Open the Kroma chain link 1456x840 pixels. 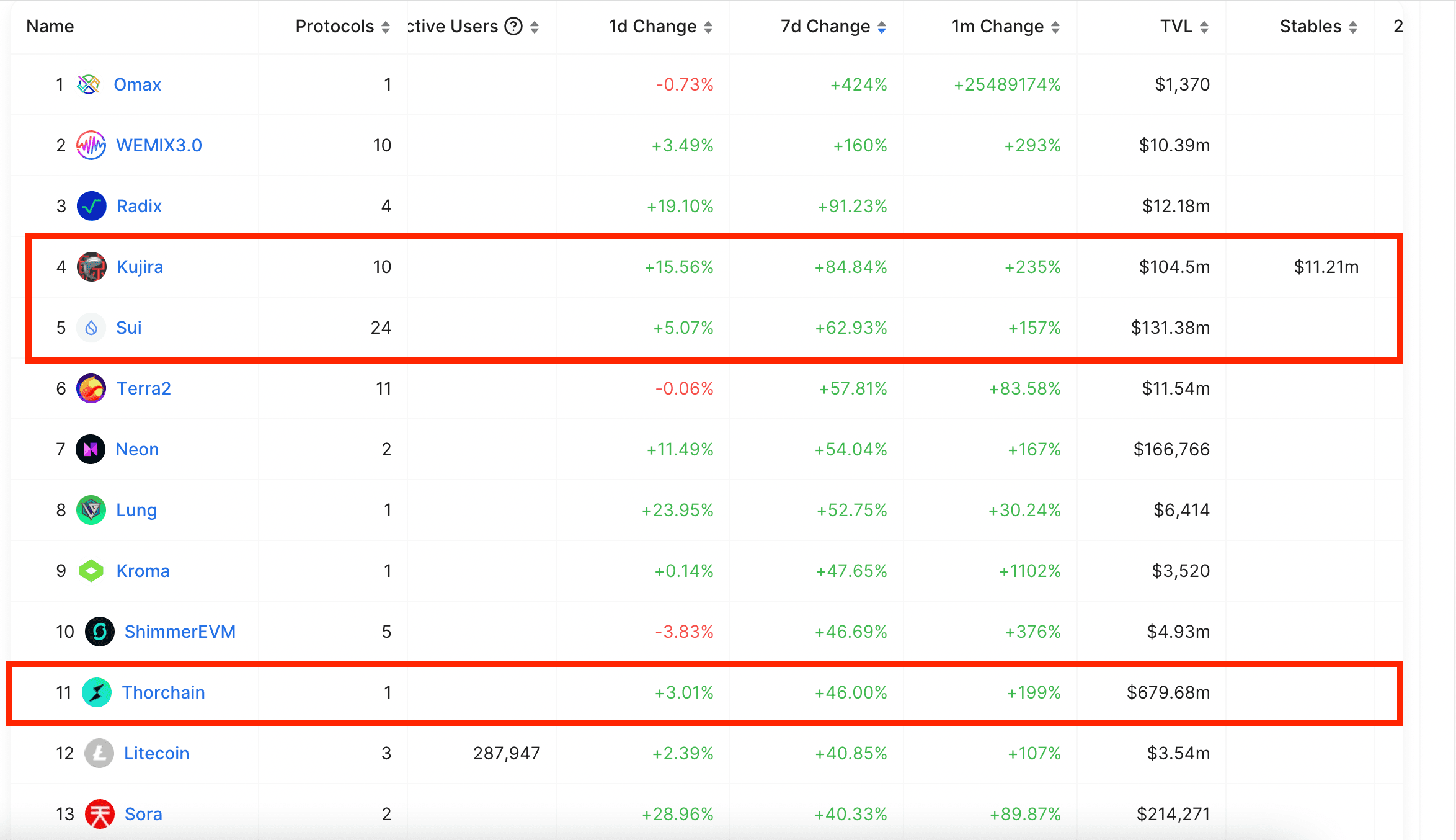143,571
